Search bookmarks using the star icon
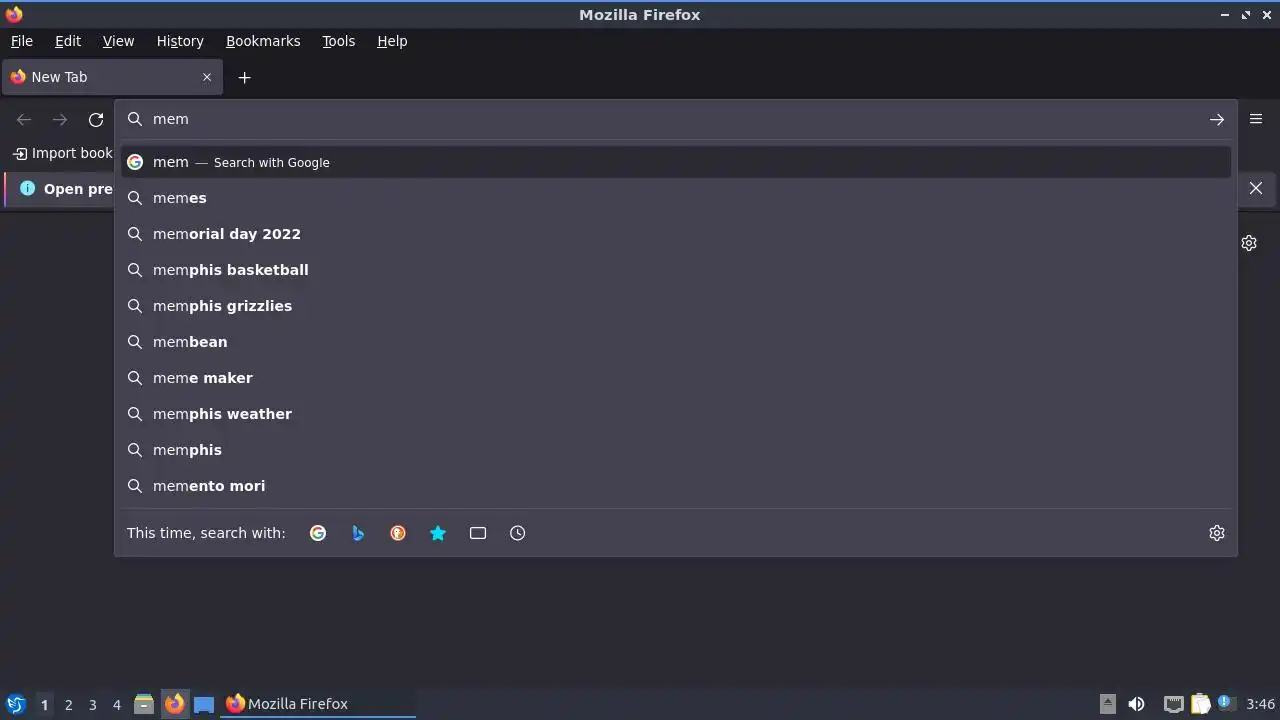This screenshot has height=720, width=1280. 438,533
